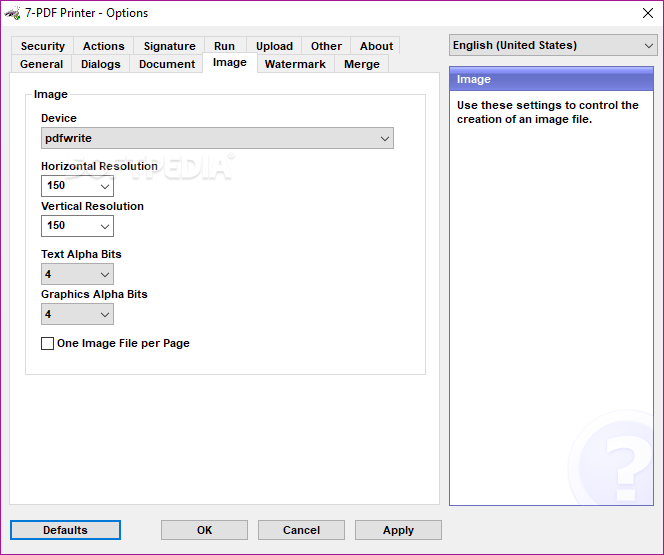Click the Image help panel header
Viewport: 664px width, 555px height.
551,79
